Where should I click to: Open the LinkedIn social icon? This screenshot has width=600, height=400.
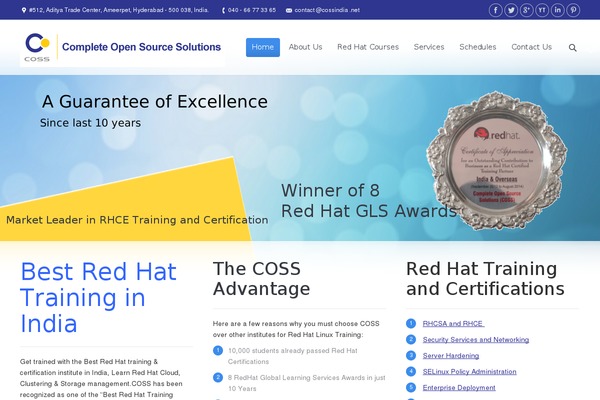tap(558, 10)
